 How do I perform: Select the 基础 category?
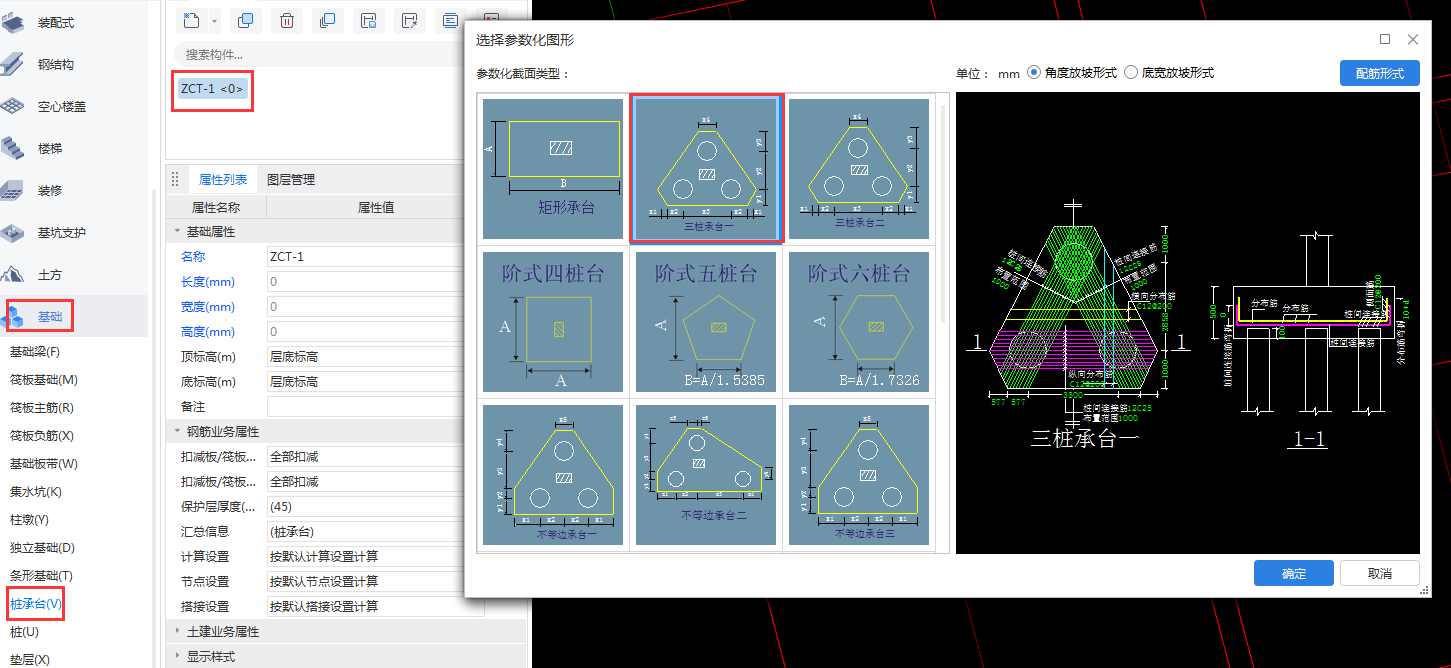pos(50,317)
